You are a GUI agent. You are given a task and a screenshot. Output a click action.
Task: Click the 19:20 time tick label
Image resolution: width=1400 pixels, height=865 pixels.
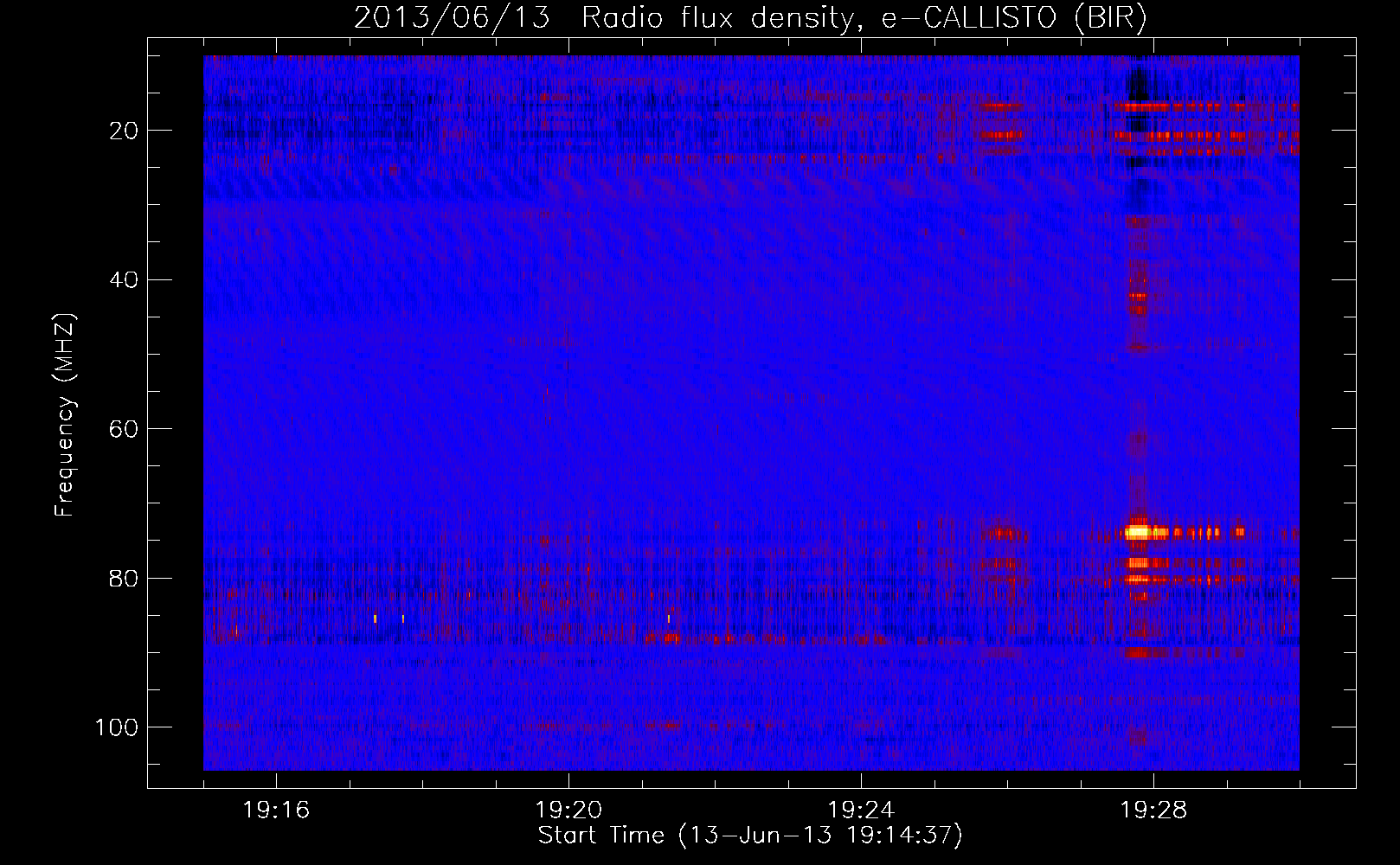(568, 811)
